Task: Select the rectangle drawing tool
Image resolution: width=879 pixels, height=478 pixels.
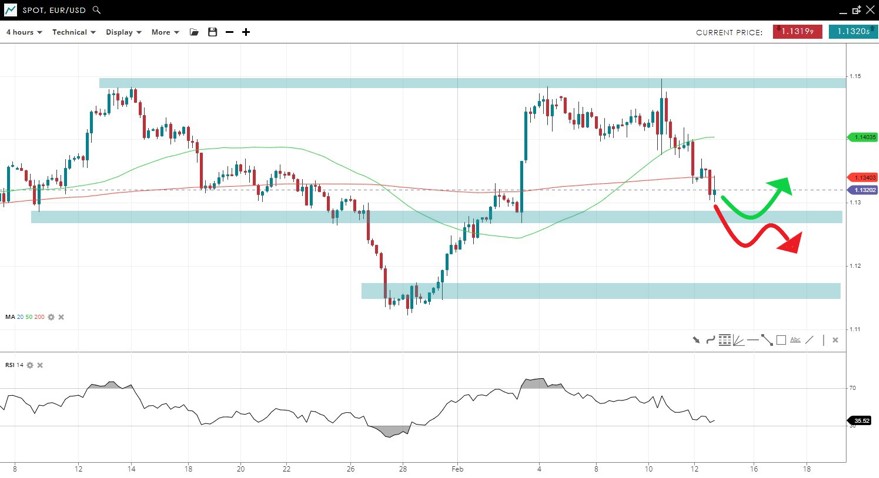Action: (781, 340)
